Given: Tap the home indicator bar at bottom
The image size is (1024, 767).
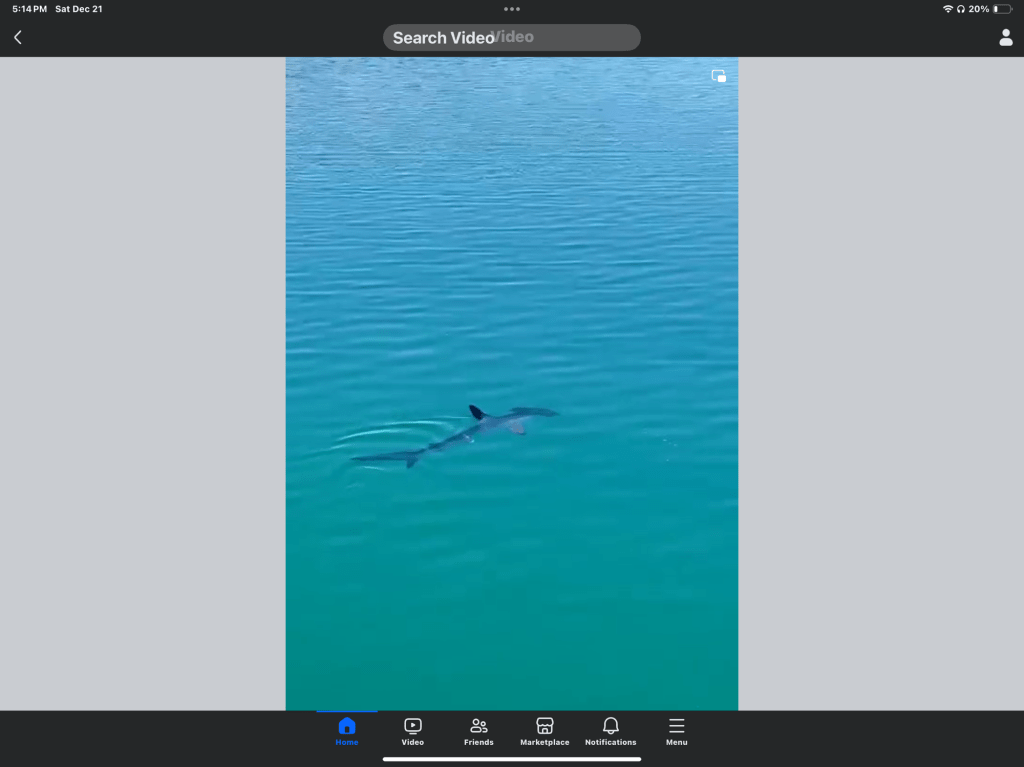Looking at the screenshot, I should point(512,759).
